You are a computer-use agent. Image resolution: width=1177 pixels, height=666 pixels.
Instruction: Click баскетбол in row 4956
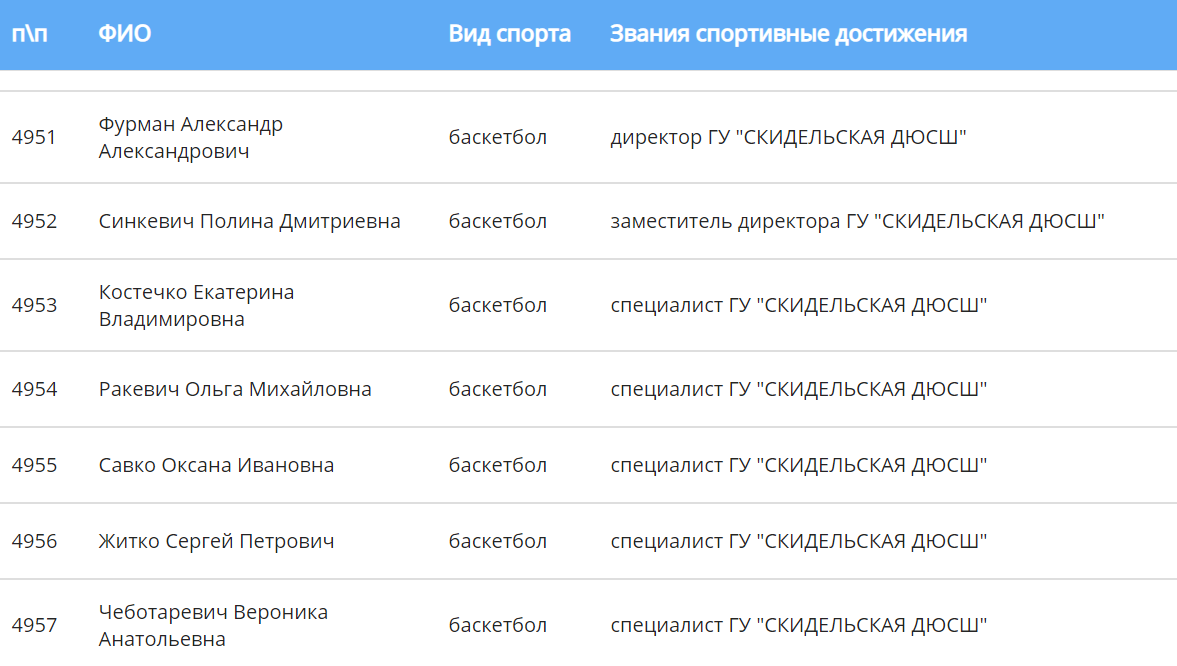(497, 541)
